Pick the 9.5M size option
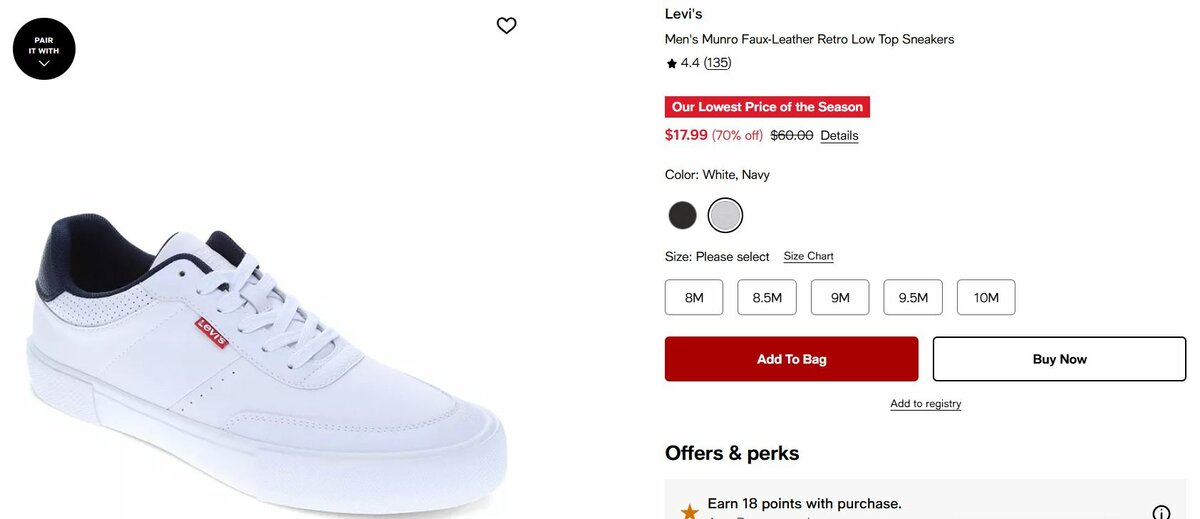This screenshot has width=1200, height=519. [913, 298]
